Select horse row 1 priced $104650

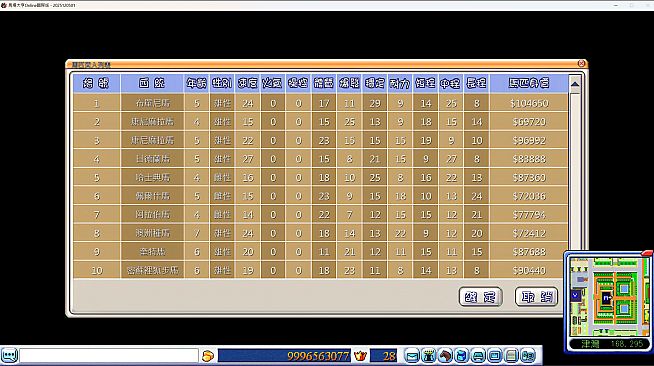pyautogui.click(x=320, y=103)
